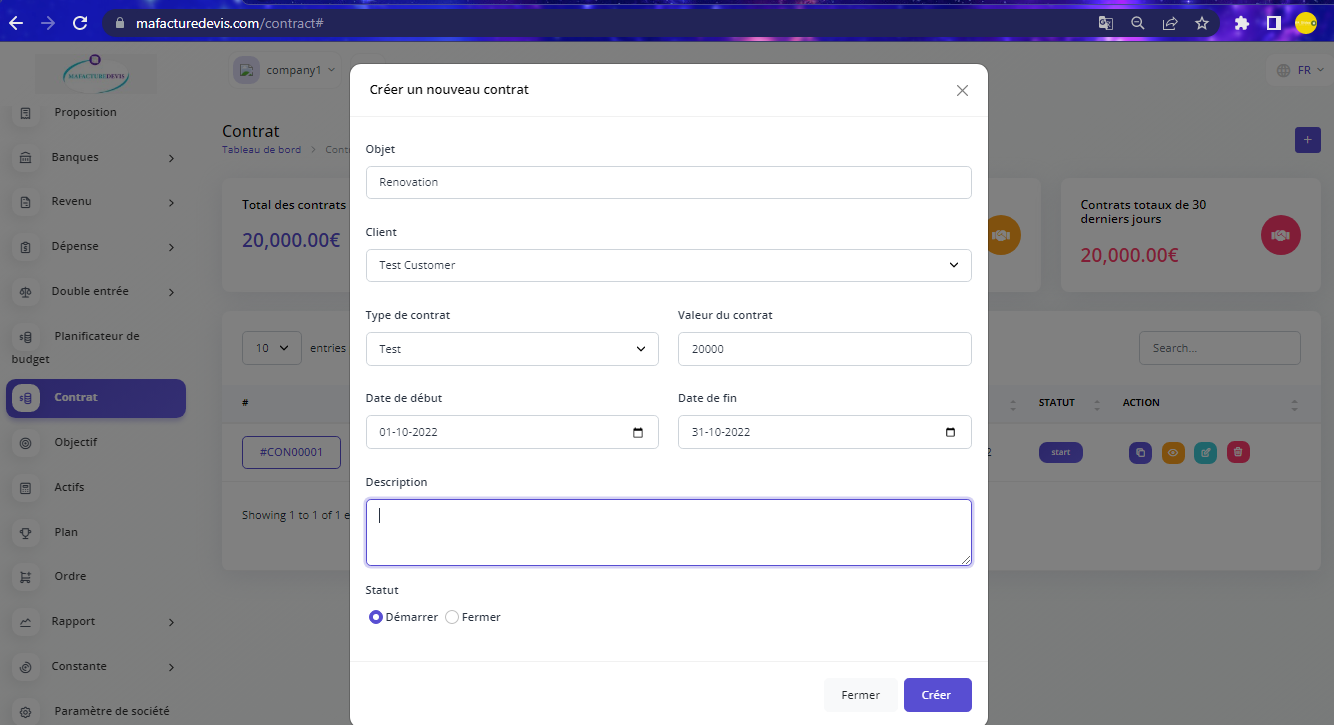Expand the Double entrée sidebar menu
Viewport: 1334px width, 725px height.
(96, 291)
